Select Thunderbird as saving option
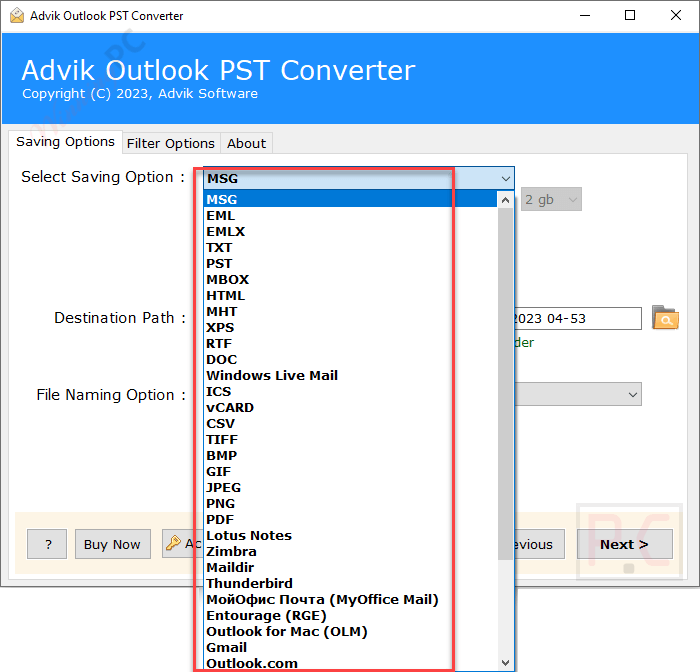This screenshot has height=672, width=700. point(350,584)
